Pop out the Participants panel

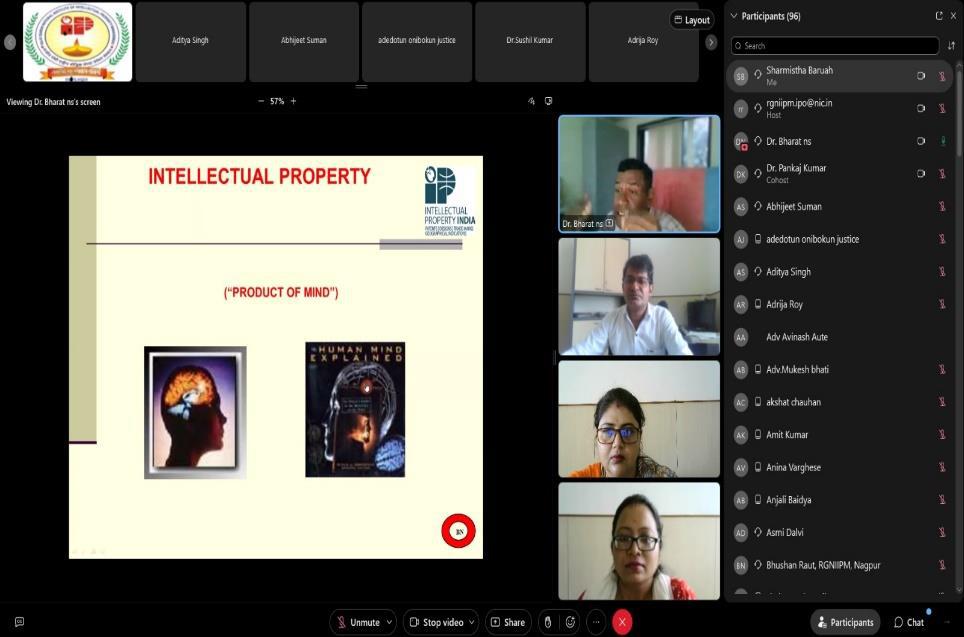938,16
